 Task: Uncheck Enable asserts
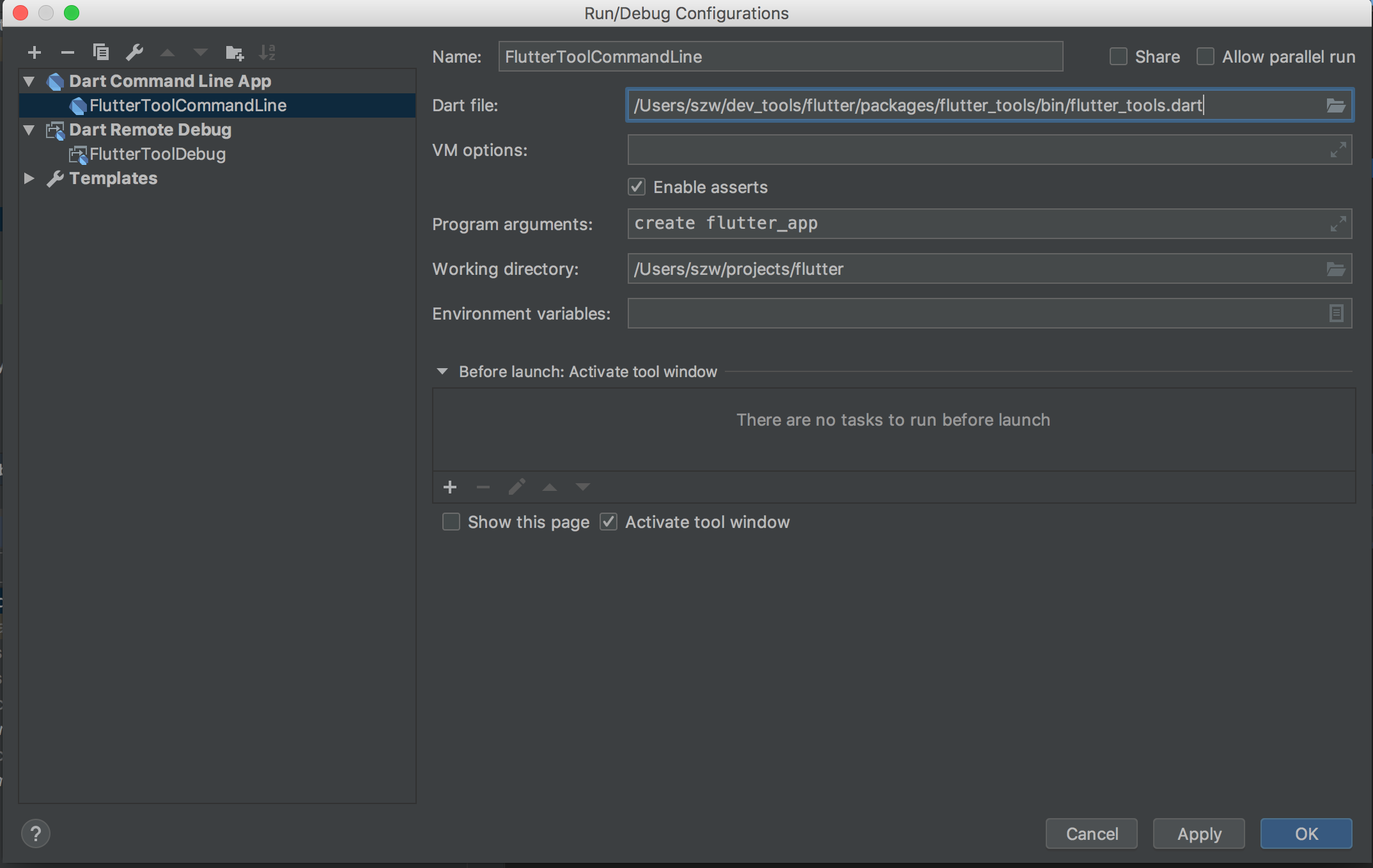coord(637,187)
